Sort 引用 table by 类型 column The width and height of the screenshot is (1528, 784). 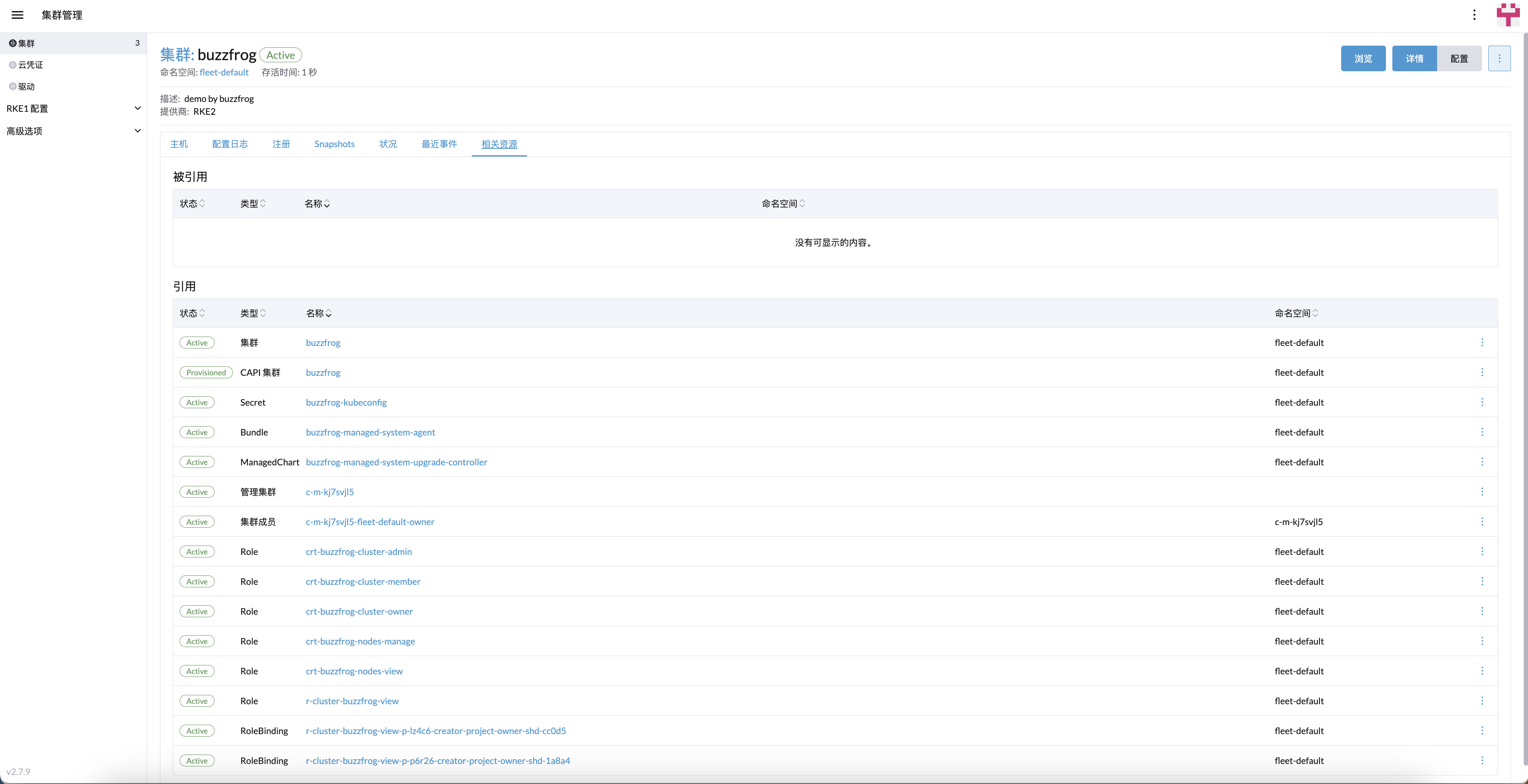click(x=253, y=313)
